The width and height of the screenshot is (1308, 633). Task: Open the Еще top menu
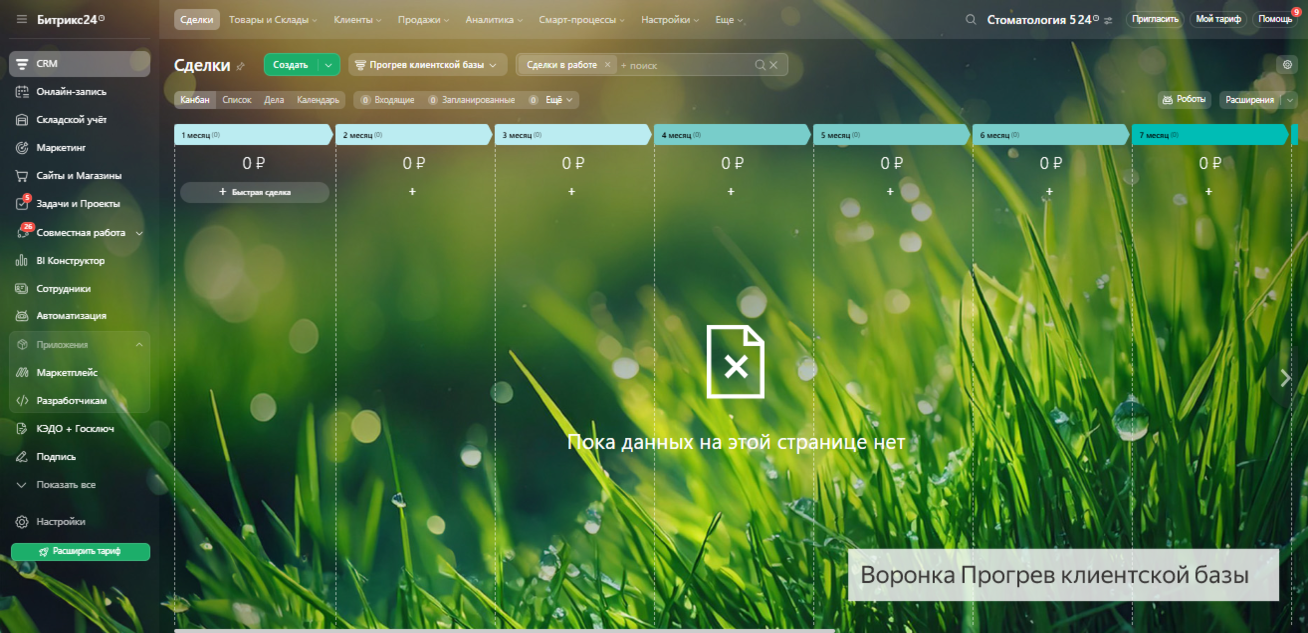click(x=729, y=20)
